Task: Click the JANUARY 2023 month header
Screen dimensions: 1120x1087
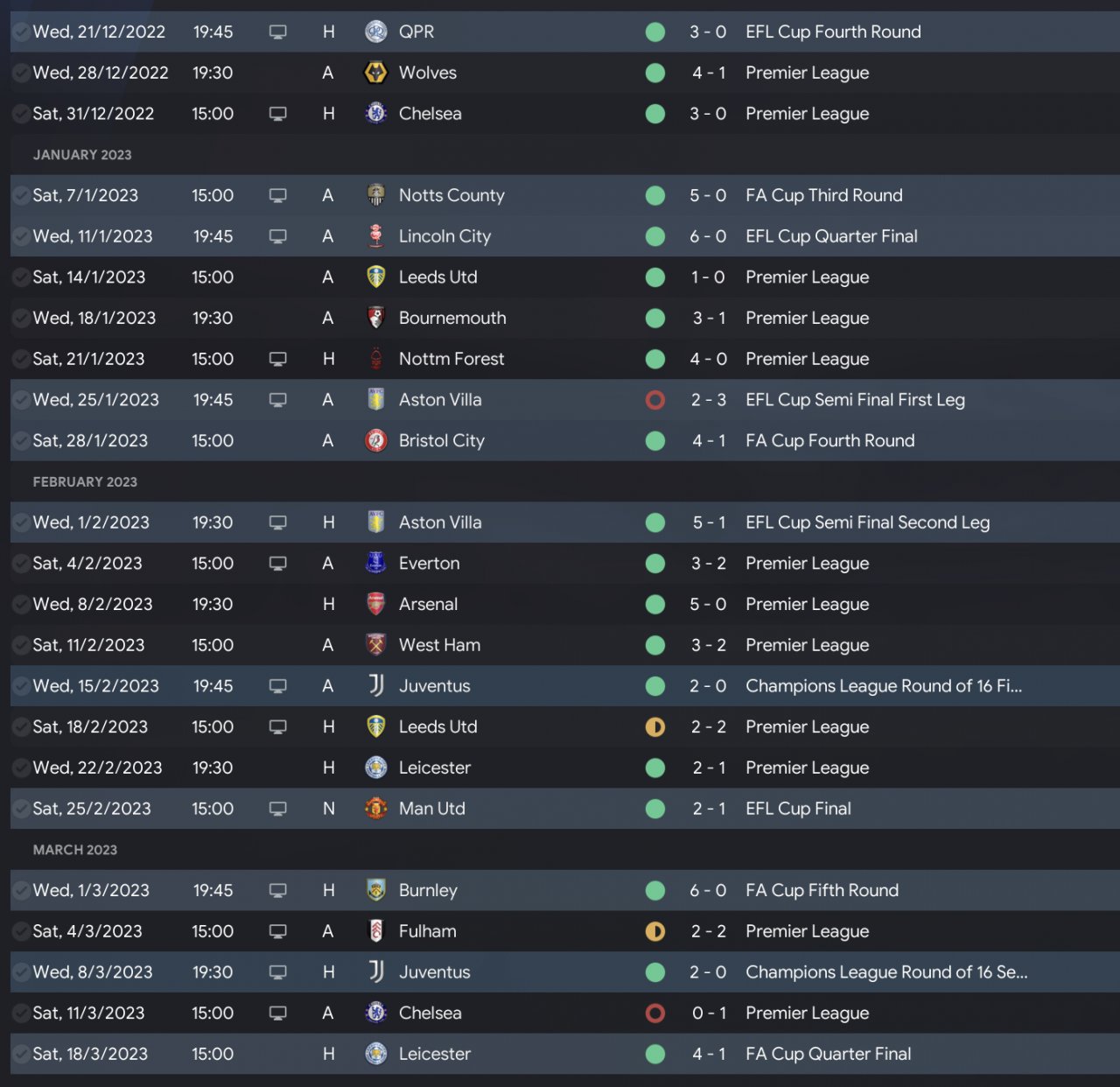Action: point(82,155)
